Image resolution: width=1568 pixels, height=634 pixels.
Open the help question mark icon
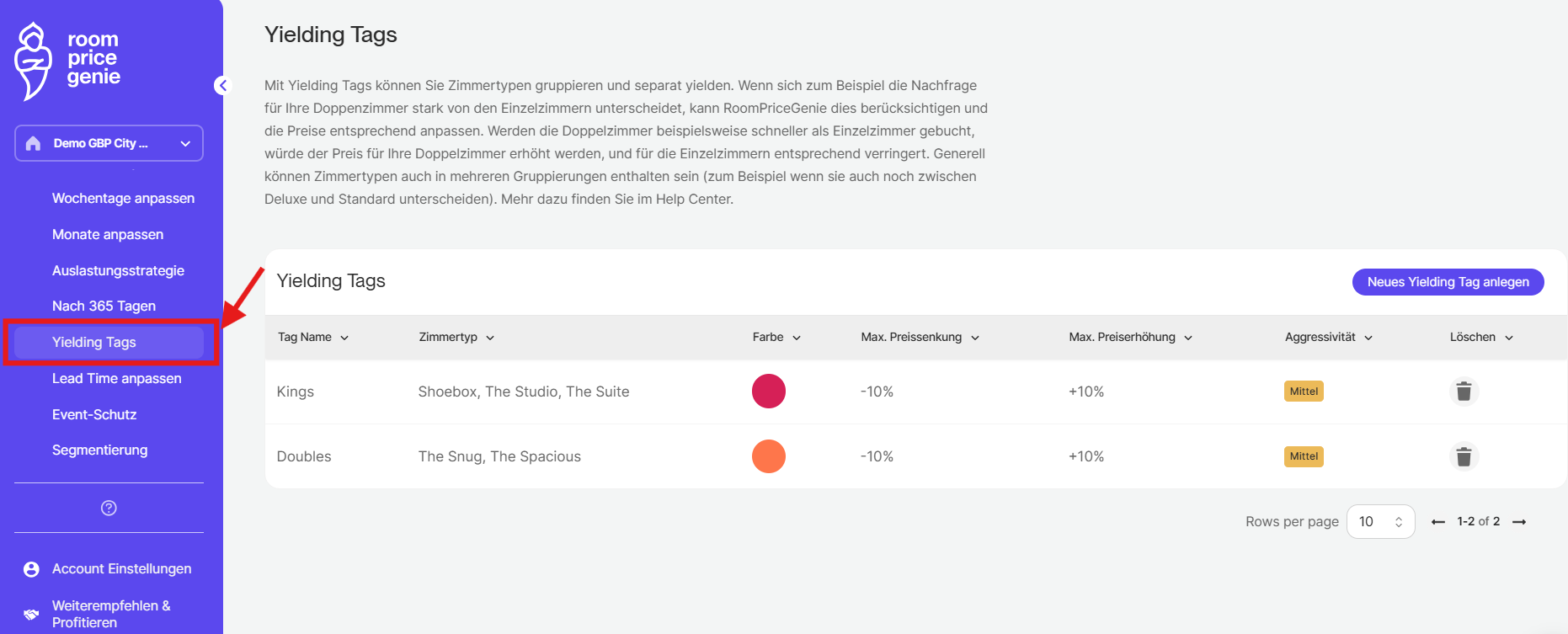109,508
